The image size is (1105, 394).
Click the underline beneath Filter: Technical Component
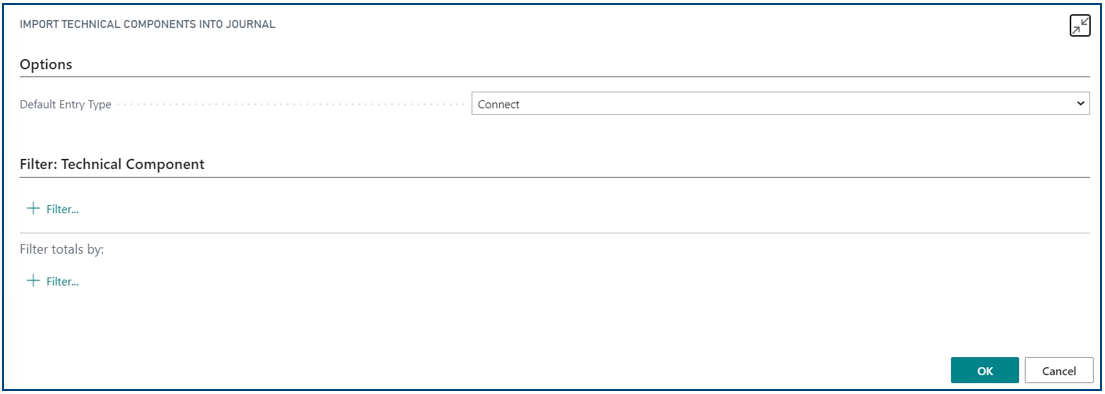[x=555, y=177]
